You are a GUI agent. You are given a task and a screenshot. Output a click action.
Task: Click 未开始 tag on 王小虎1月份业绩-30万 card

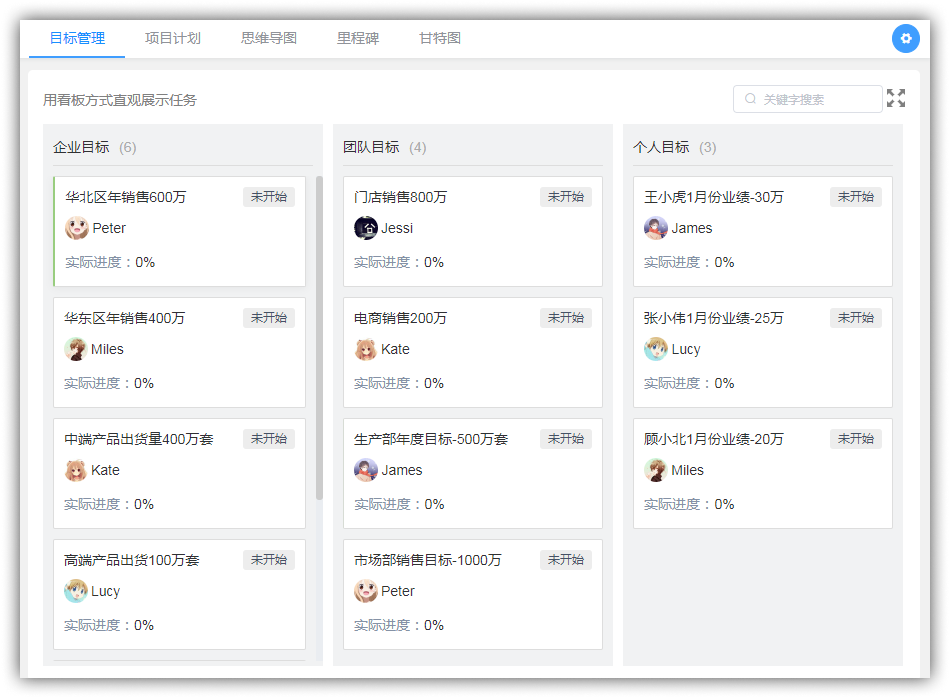[855, 197]
